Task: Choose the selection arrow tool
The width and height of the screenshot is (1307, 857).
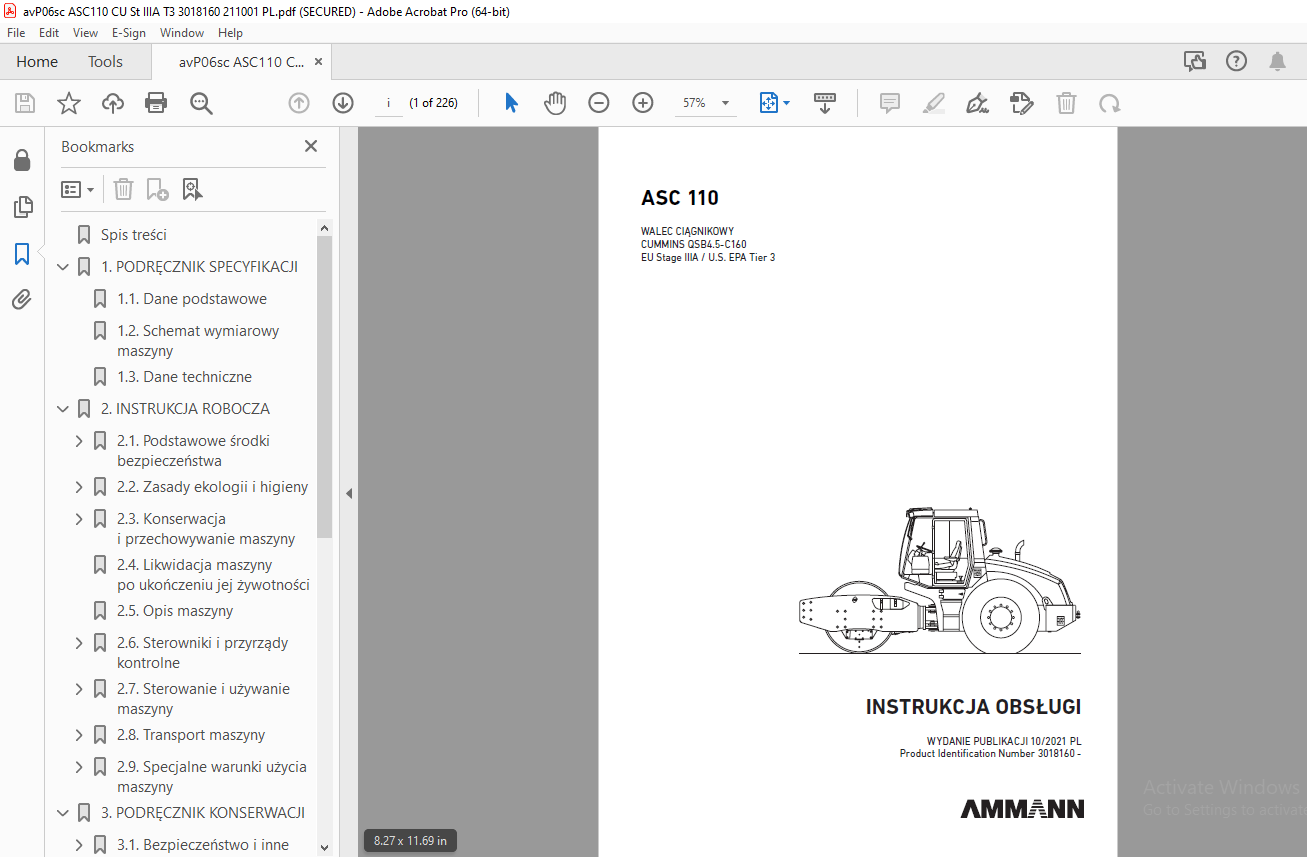Action: (511, 103)
